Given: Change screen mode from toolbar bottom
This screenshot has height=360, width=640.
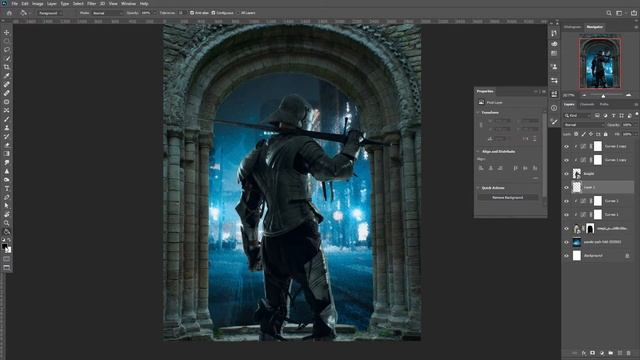Looking at the screenshot, I should pyautogui.click(x=7, y=267).
